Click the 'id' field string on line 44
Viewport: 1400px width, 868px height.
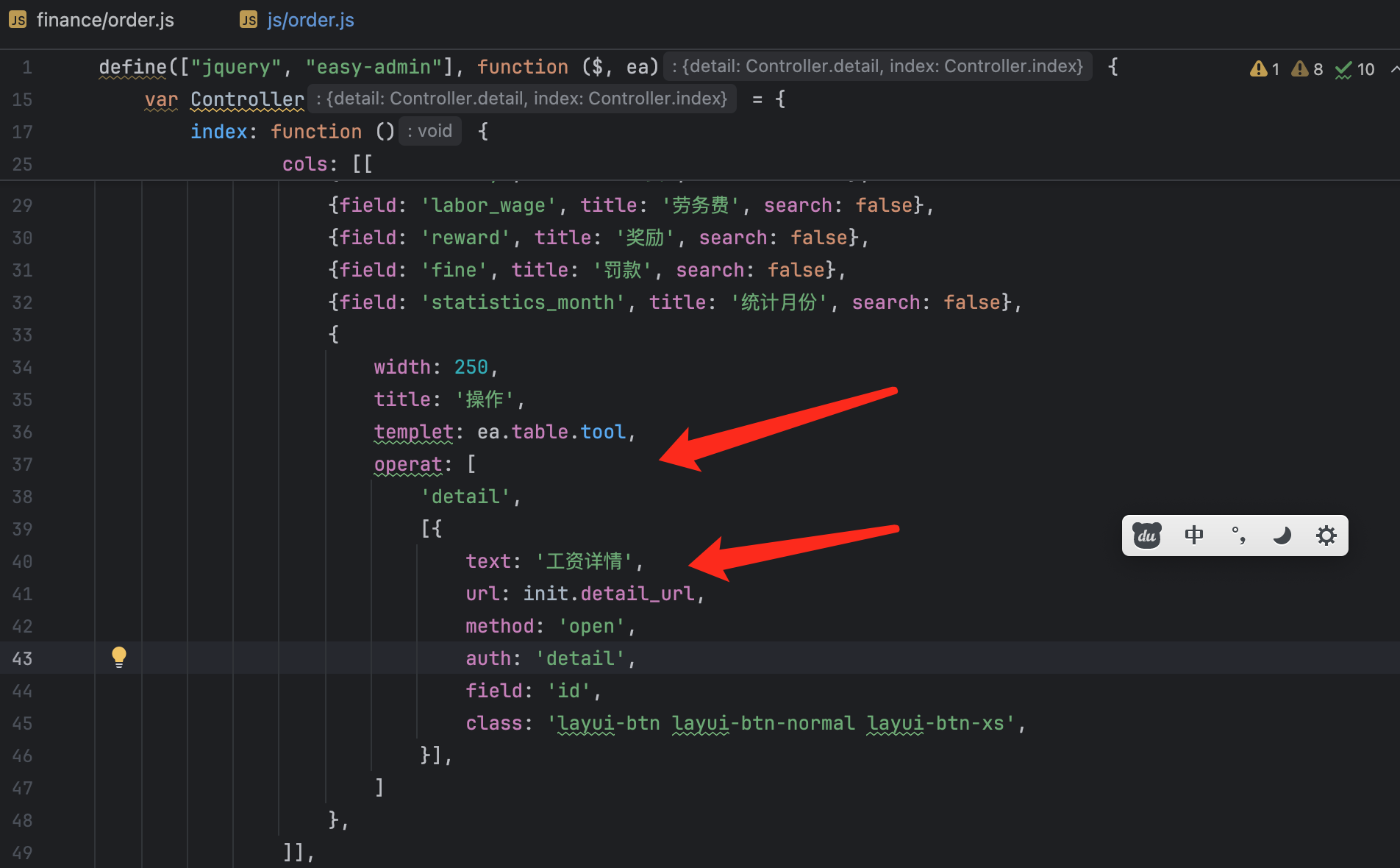tap(569, 691)
